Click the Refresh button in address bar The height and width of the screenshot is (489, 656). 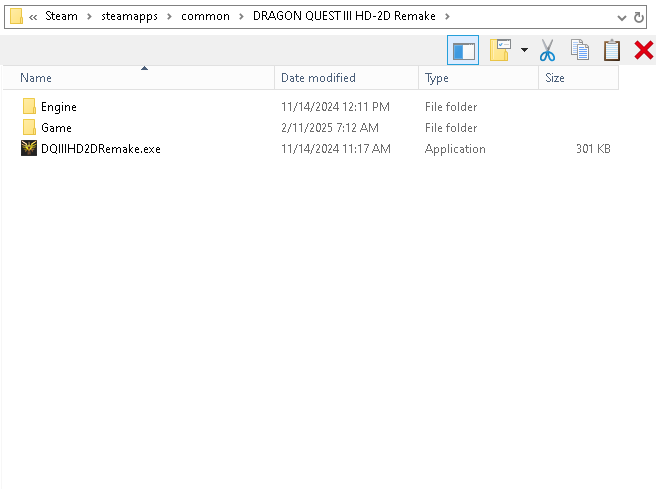tap(639, 17)
